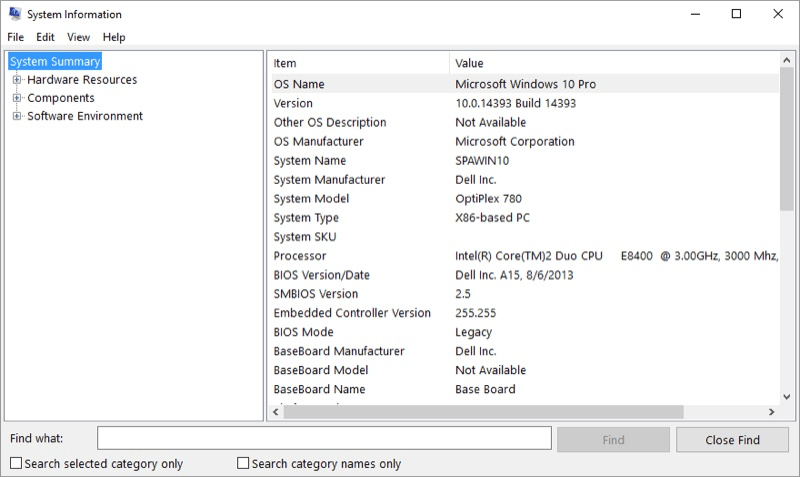This screenshot has width=800, height=477.
Task: Enable Search selected category only checkbox
Action: [16, 463]
